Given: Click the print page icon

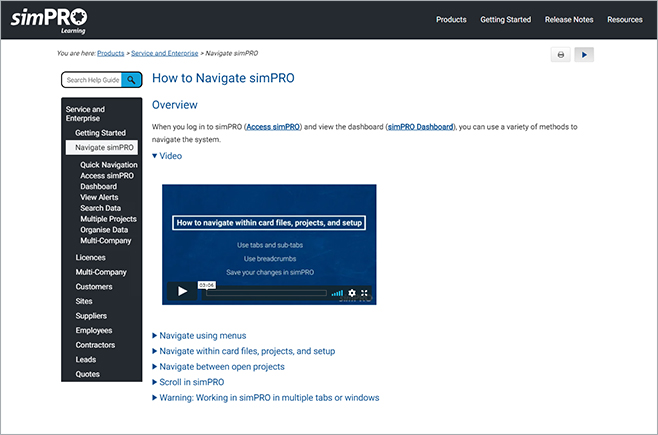Looking at the screenshot, I should pos(560,55).
